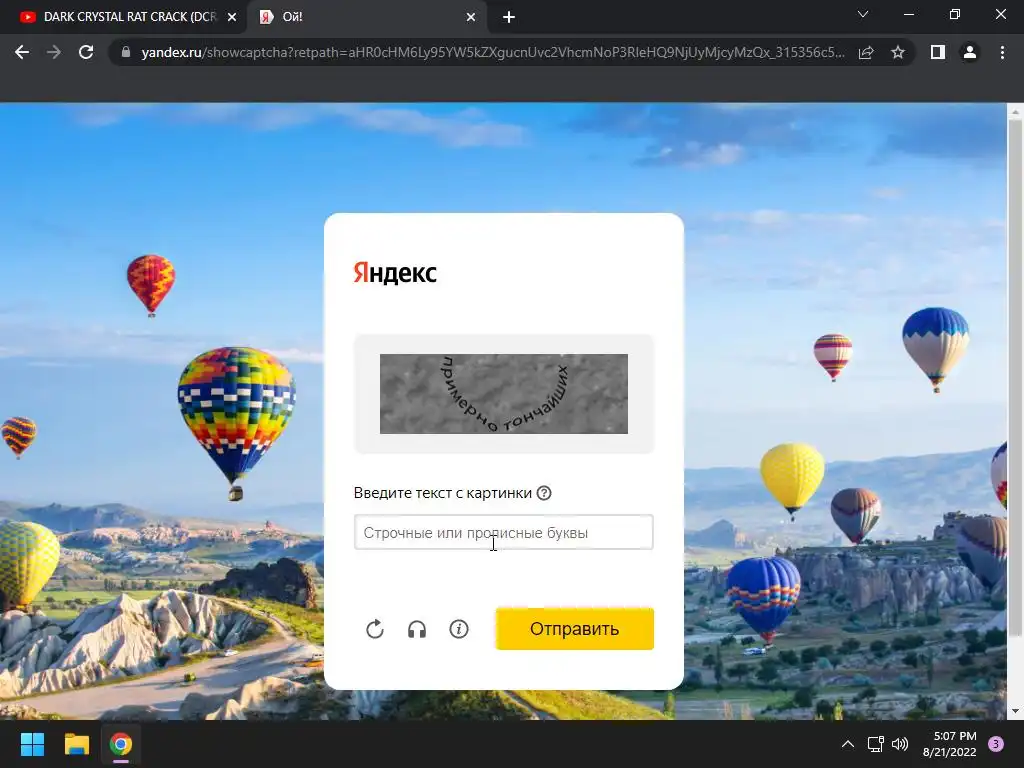This screenshot has height=768, width=1024.
Task: Go forward in browser history
Action: point(54,52)
